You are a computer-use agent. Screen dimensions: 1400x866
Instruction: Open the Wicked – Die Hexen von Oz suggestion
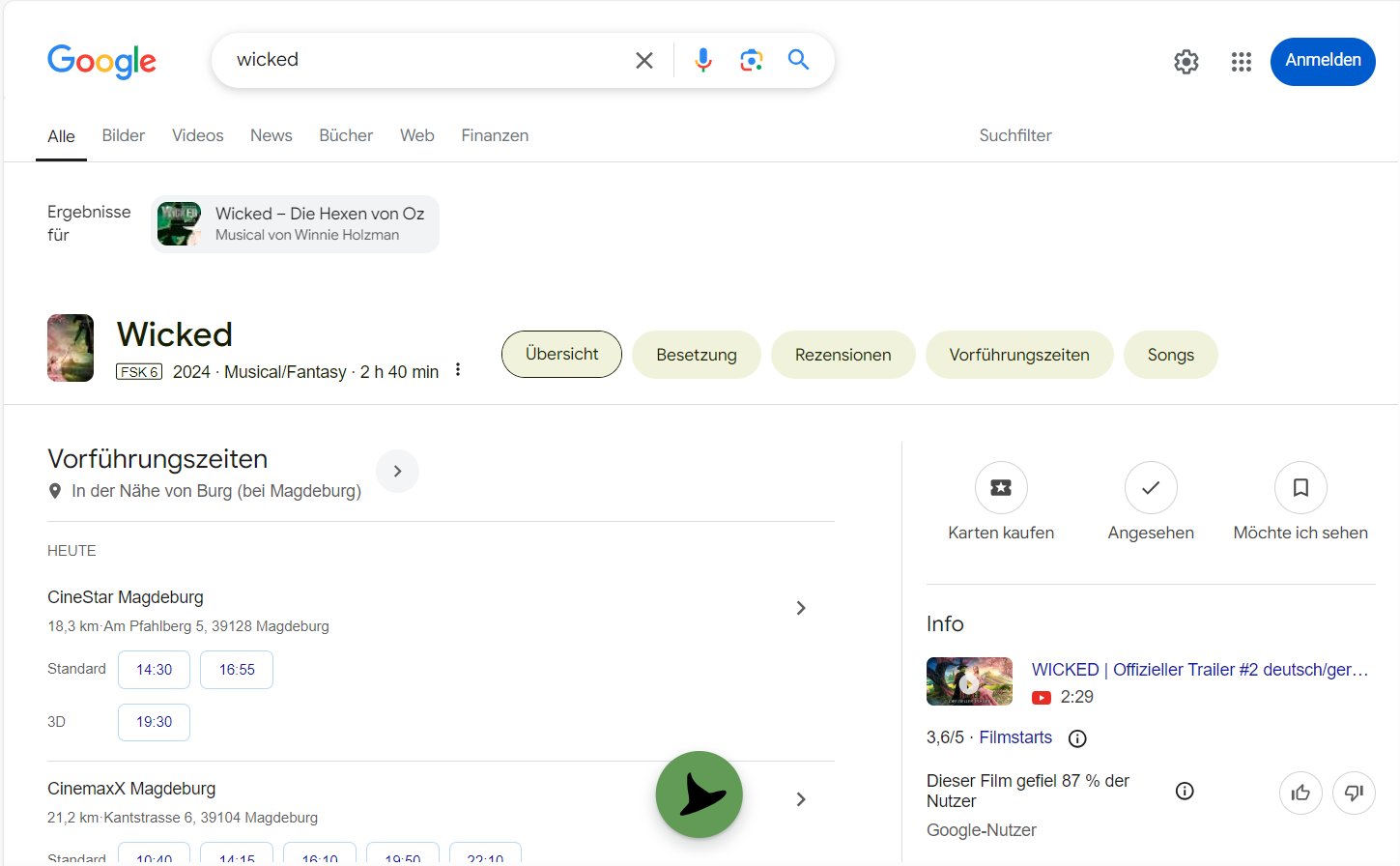pos(295,224)
